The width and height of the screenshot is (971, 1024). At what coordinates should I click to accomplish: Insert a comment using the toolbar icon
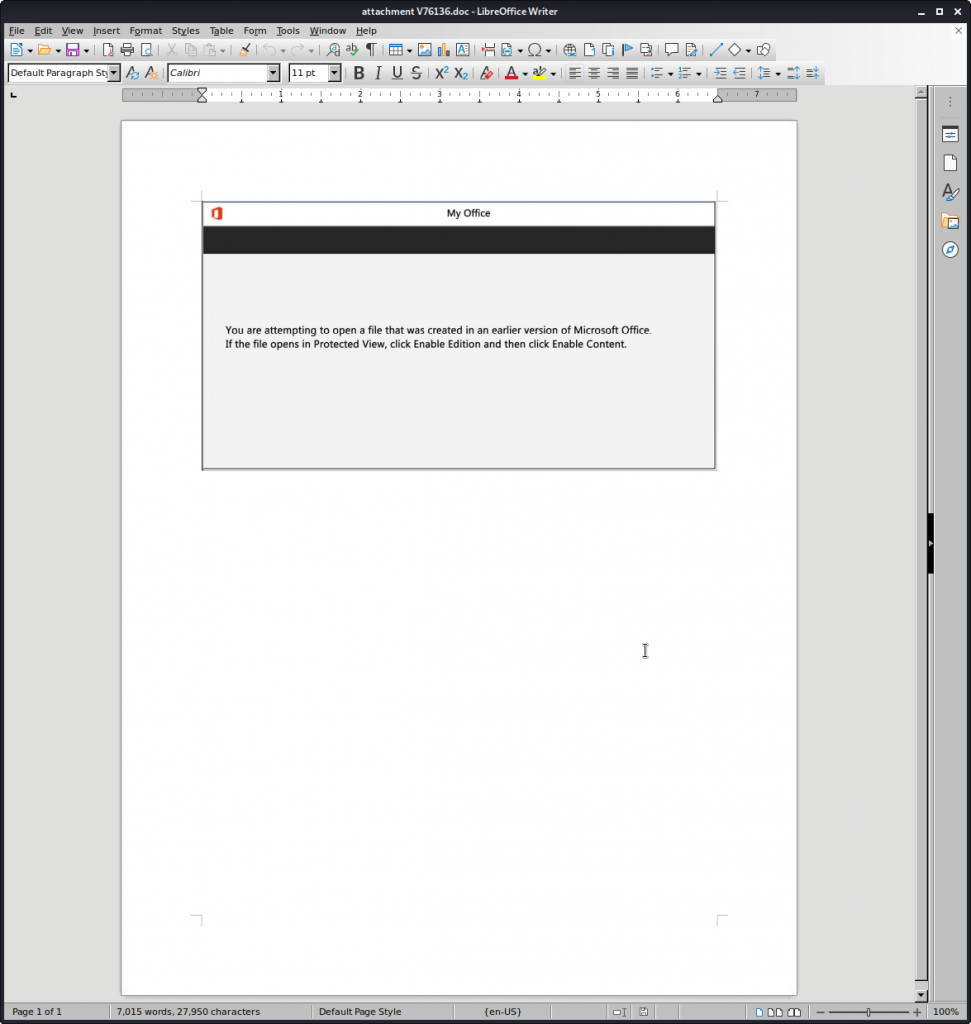[x=671, y=50]
